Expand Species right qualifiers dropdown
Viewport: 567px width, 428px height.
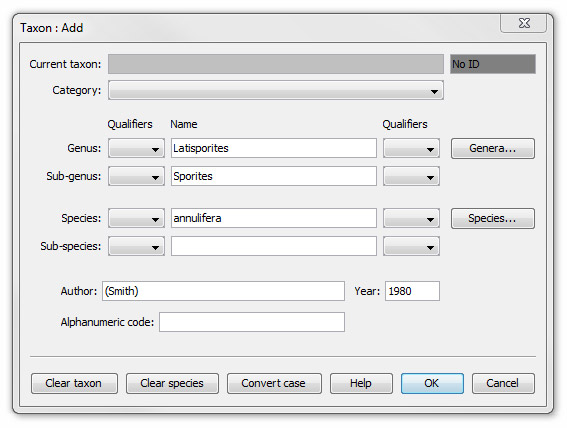pos(412,218)
